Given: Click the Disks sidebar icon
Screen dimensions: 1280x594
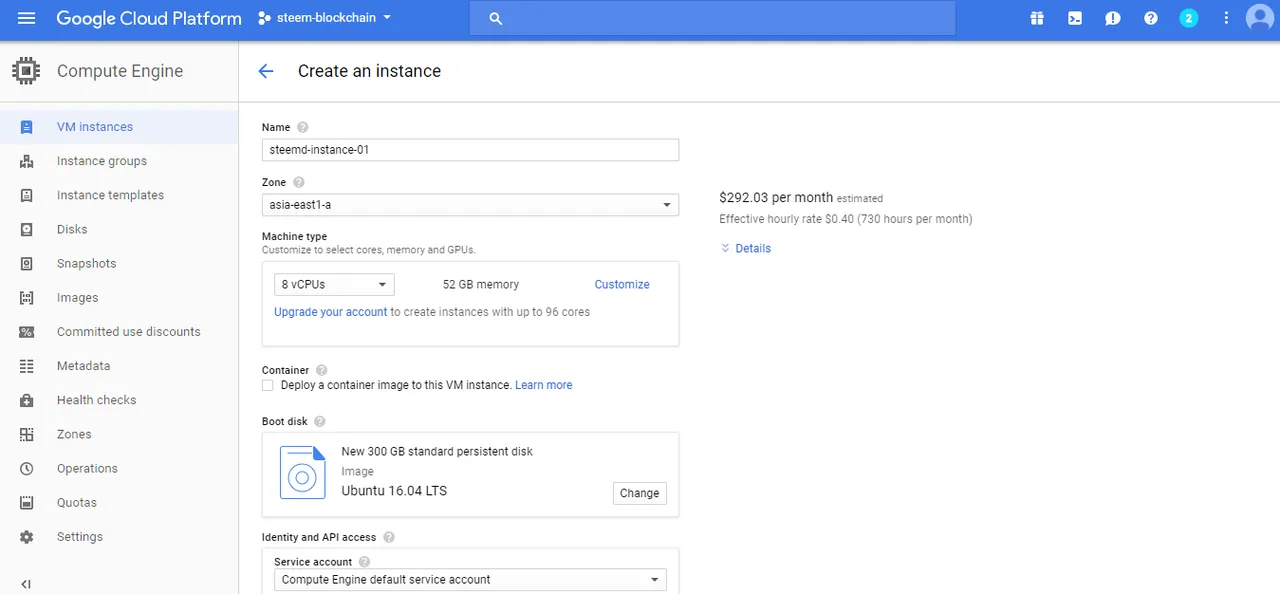Looking at the screenshot, I should (x=27, y=229).
